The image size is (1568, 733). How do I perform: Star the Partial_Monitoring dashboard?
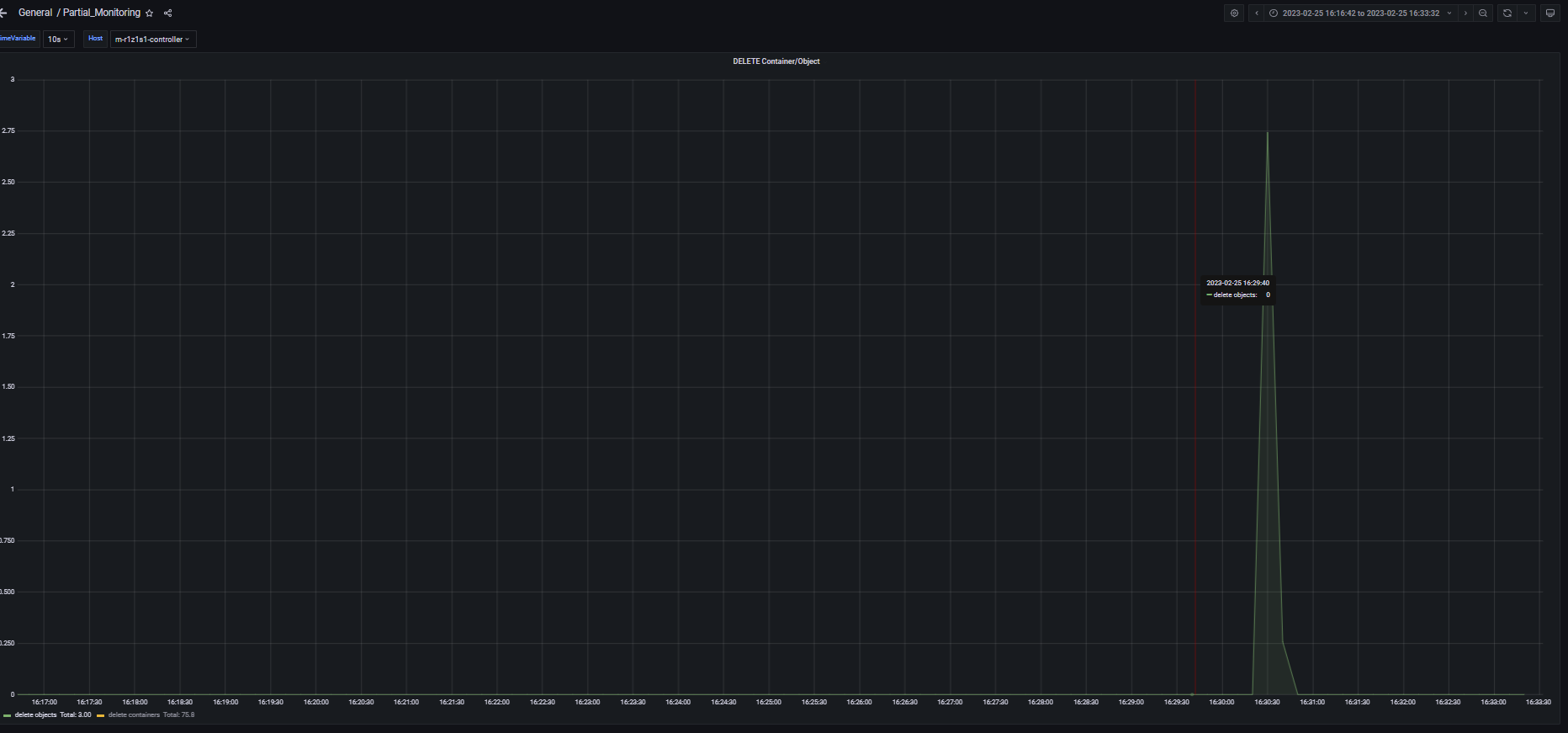(150, 13)
